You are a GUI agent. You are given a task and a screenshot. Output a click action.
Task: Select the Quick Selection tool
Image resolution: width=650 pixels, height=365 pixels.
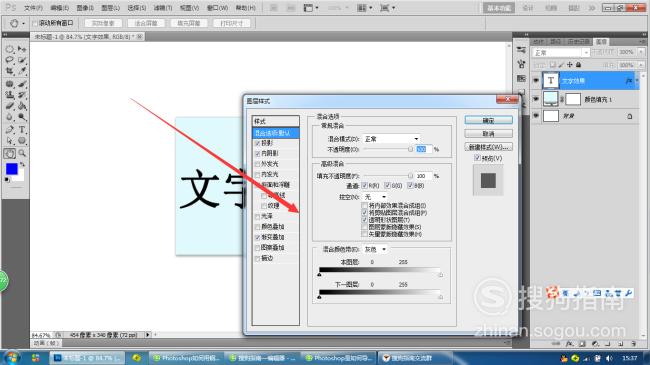point(22,60)
